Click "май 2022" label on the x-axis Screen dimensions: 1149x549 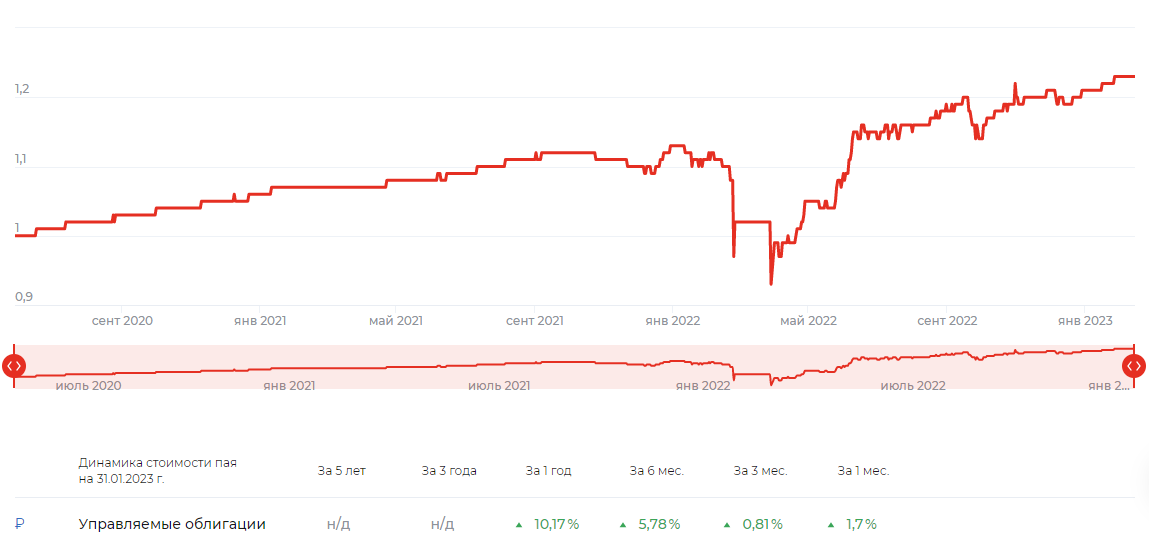(808, 321)
